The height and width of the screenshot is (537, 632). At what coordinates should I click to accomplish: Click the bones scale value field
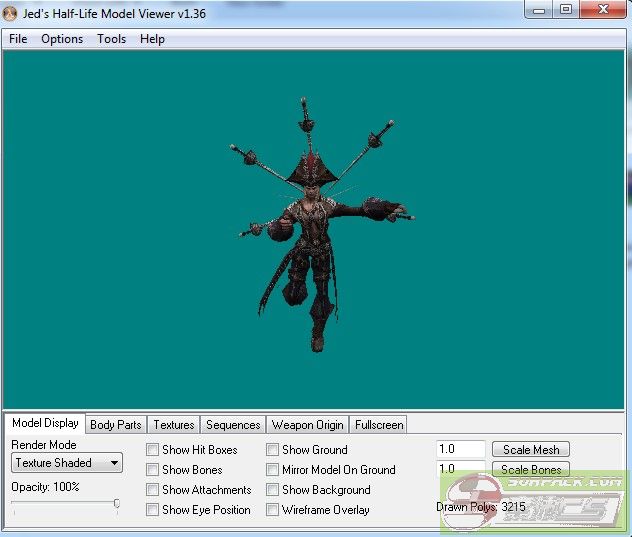[461, 469]
